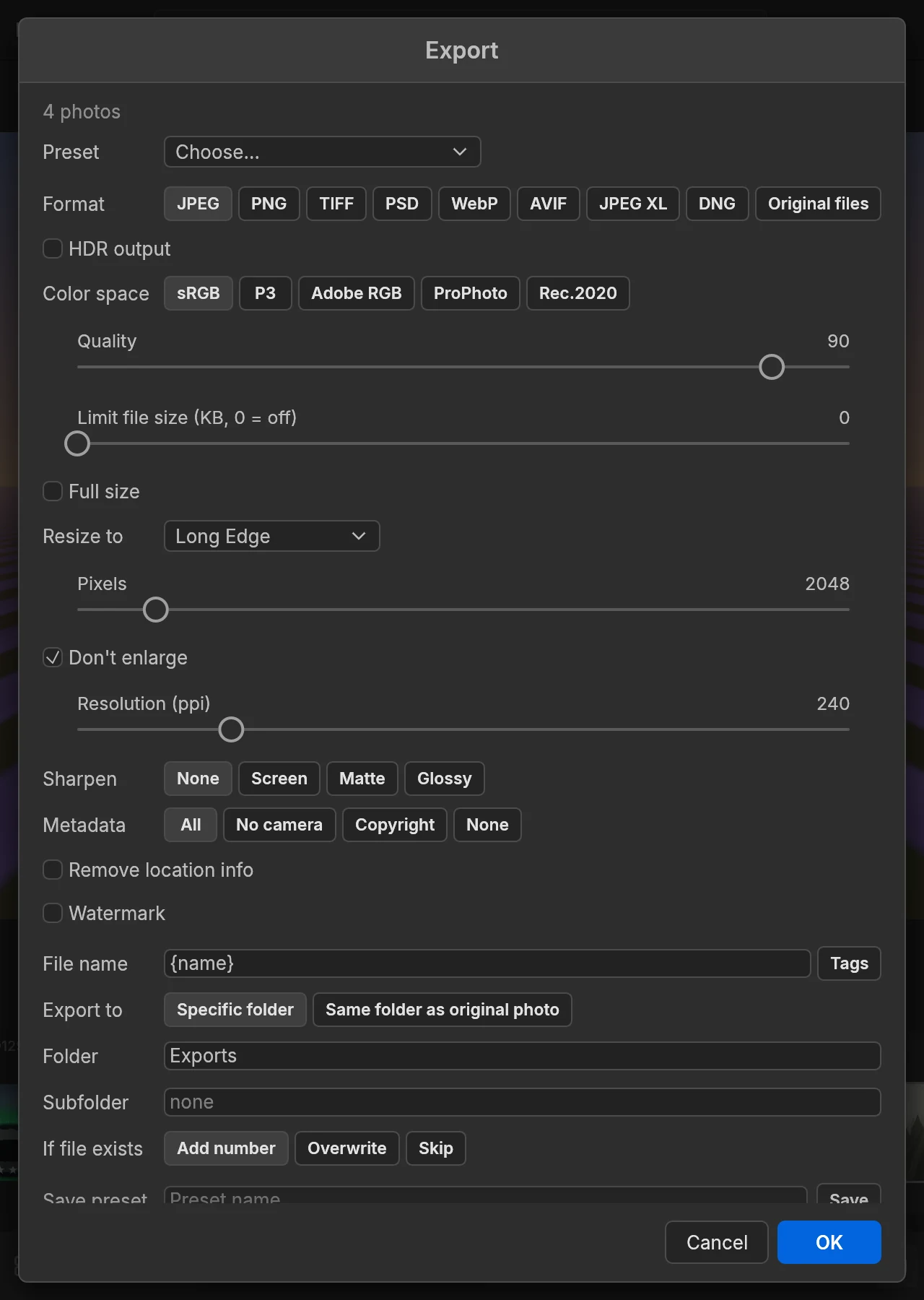Viewport: 924px width, 1300px height.
Task: Select Glossy sharpening
Action: [x=445, y=779]
